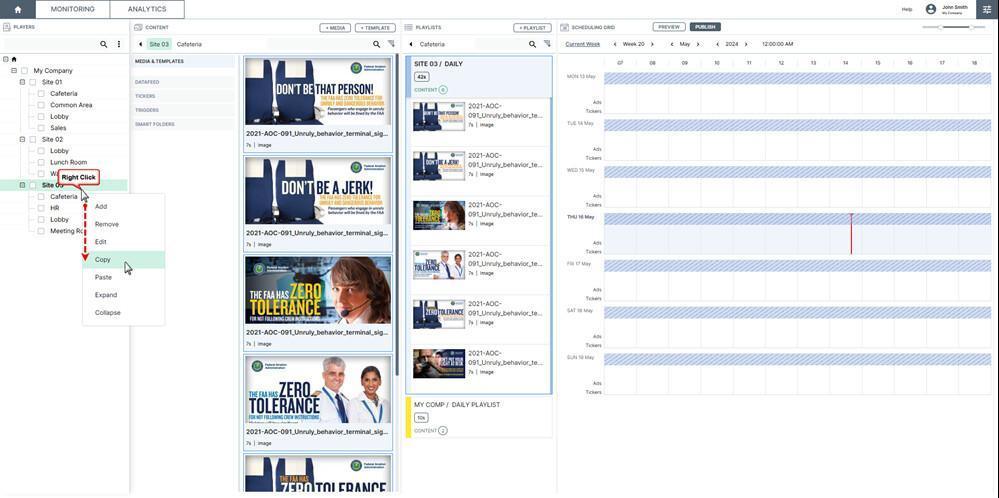Check the Site 02 checkbox

point(33,139)
